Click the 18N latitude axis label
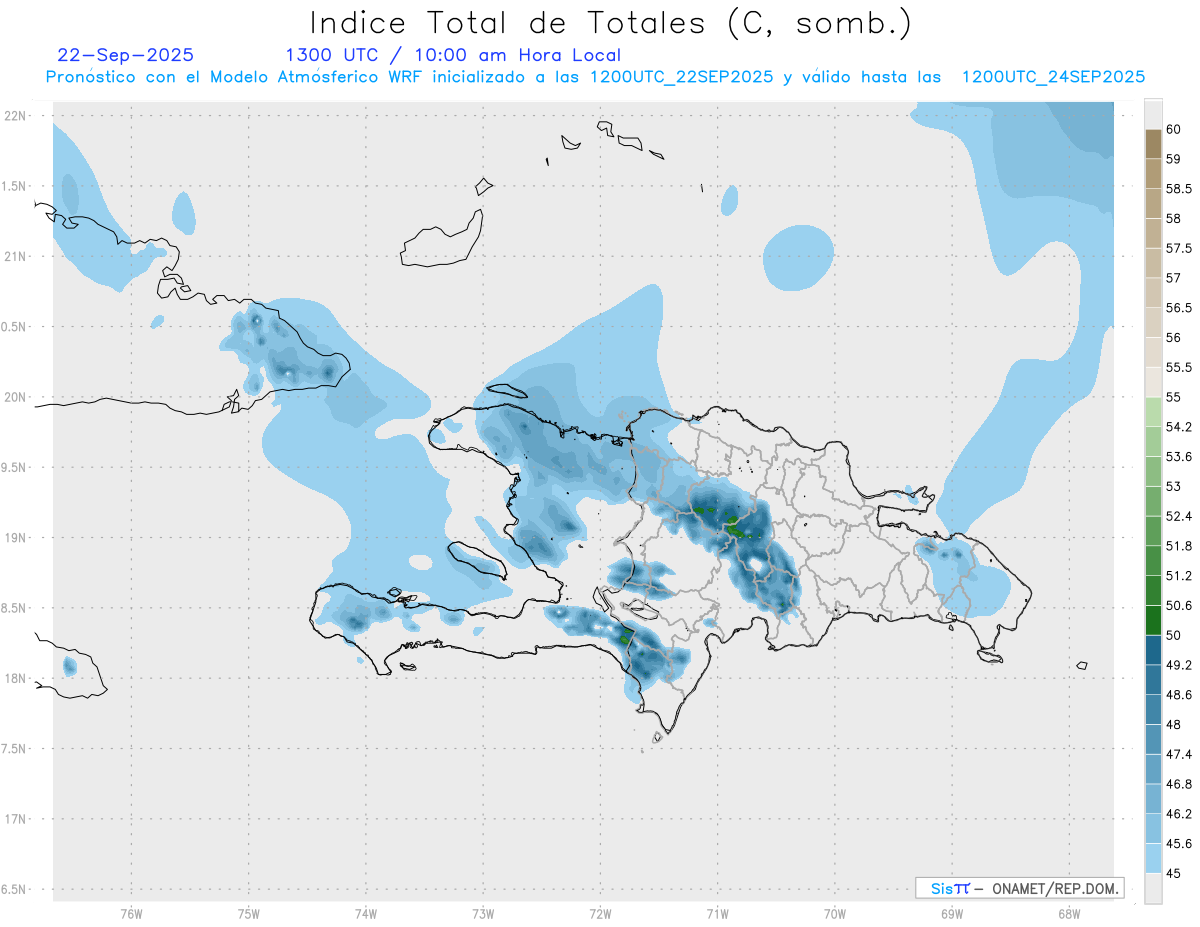Image resolution: width=1200 pixels, height=927 pixels. 17,678
